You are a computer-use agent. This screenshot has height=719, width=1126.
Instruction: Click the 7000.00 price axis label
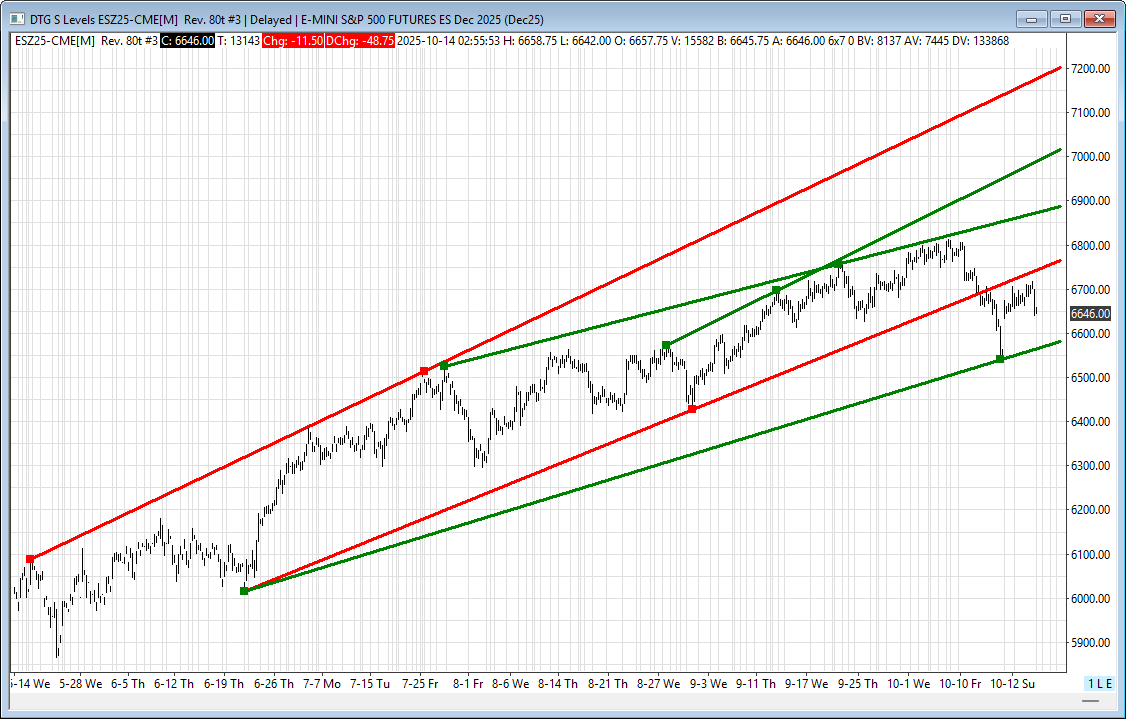click(x=1090, y=157)
